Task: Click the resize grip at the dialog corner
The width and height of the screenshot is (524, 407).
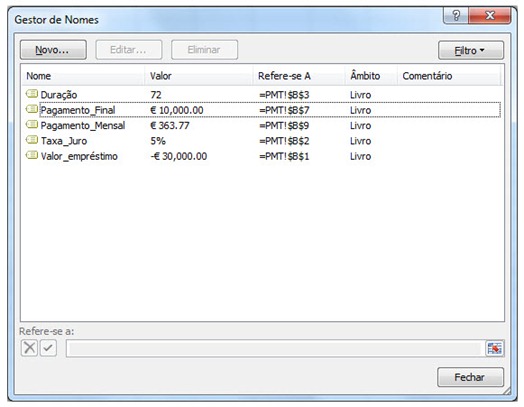Action: pos(507,391)
